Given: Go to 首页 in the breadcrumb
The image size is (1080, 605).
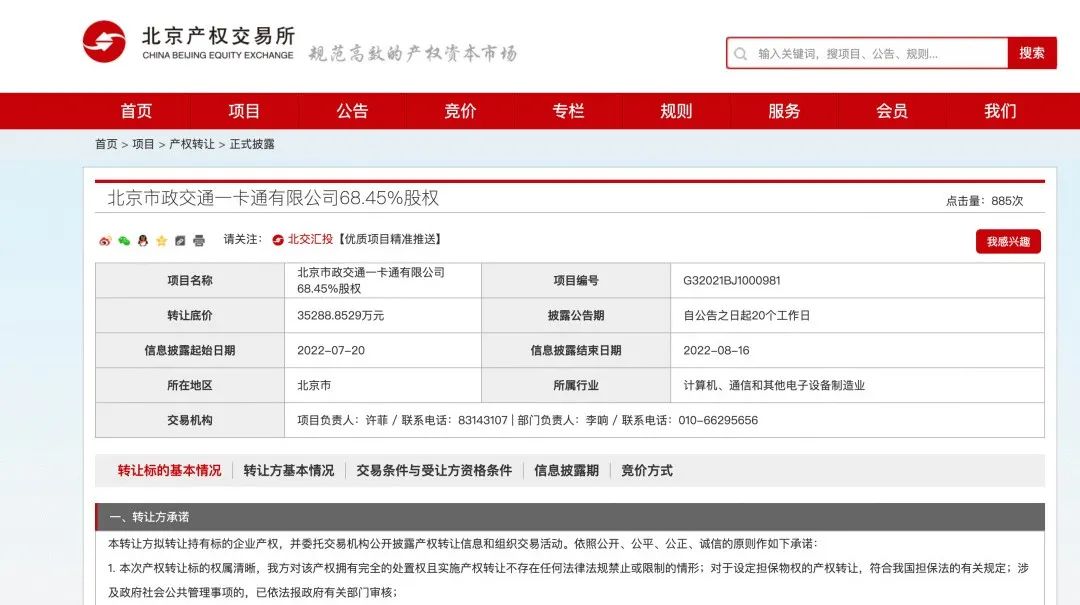Looking at the screenshot, I should [106, 144].
